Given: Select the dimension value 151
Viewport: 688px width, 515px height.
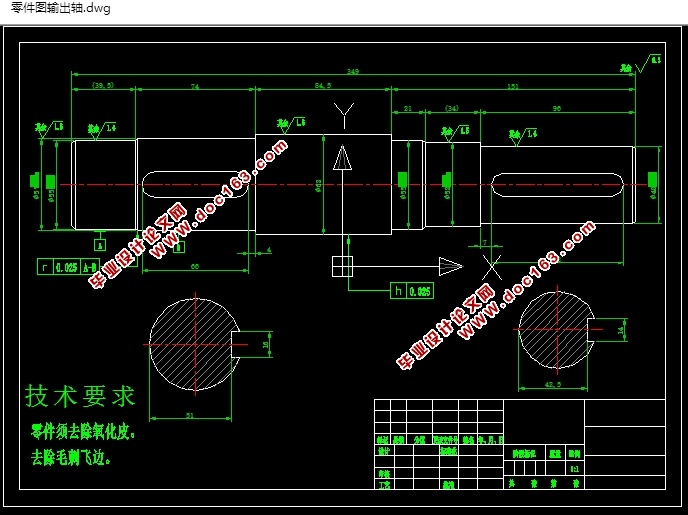Looking at the screenshot, I should pos(512,86).
